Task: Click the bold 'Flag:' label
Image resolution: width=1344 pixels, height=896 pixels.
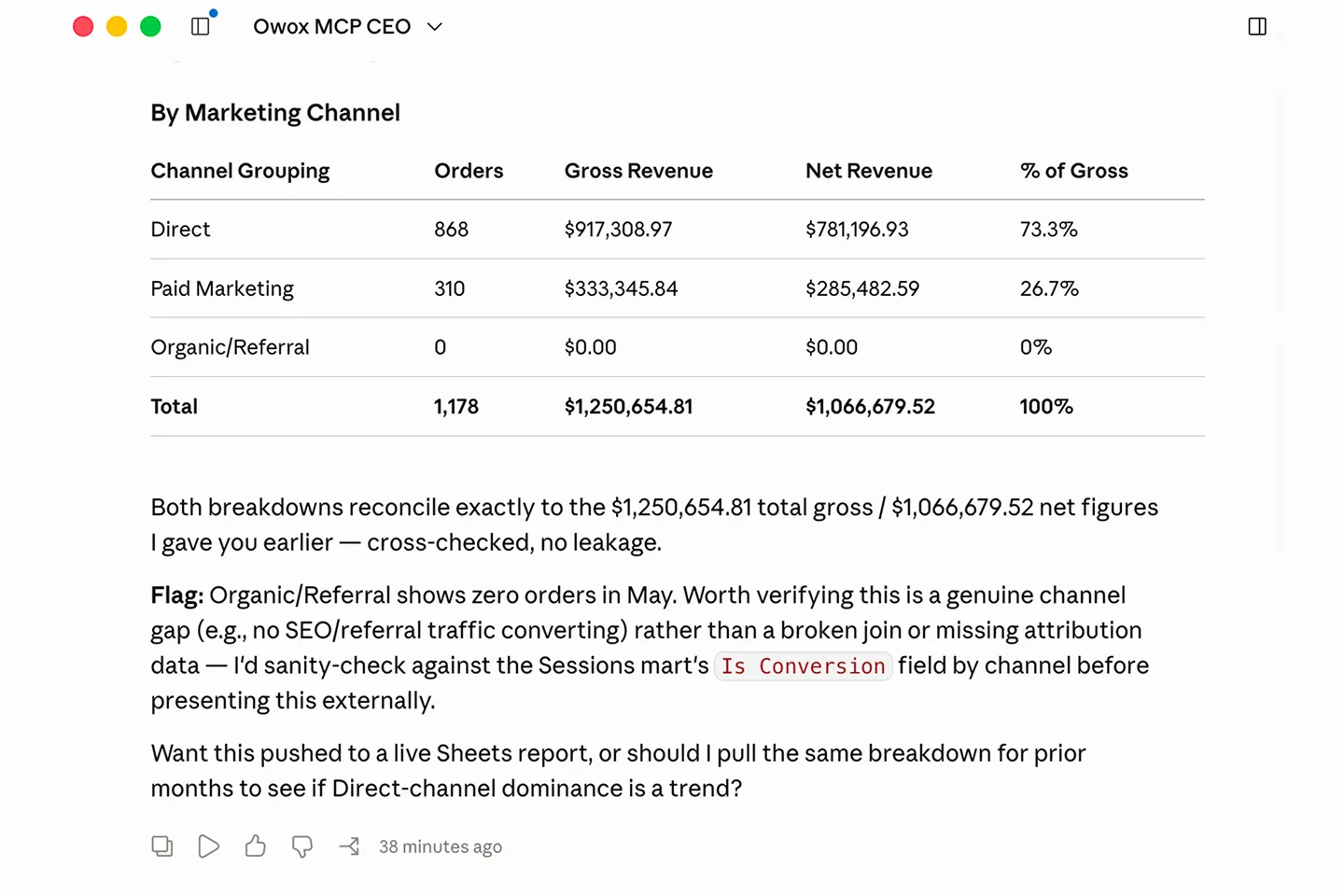Action: 176,595
